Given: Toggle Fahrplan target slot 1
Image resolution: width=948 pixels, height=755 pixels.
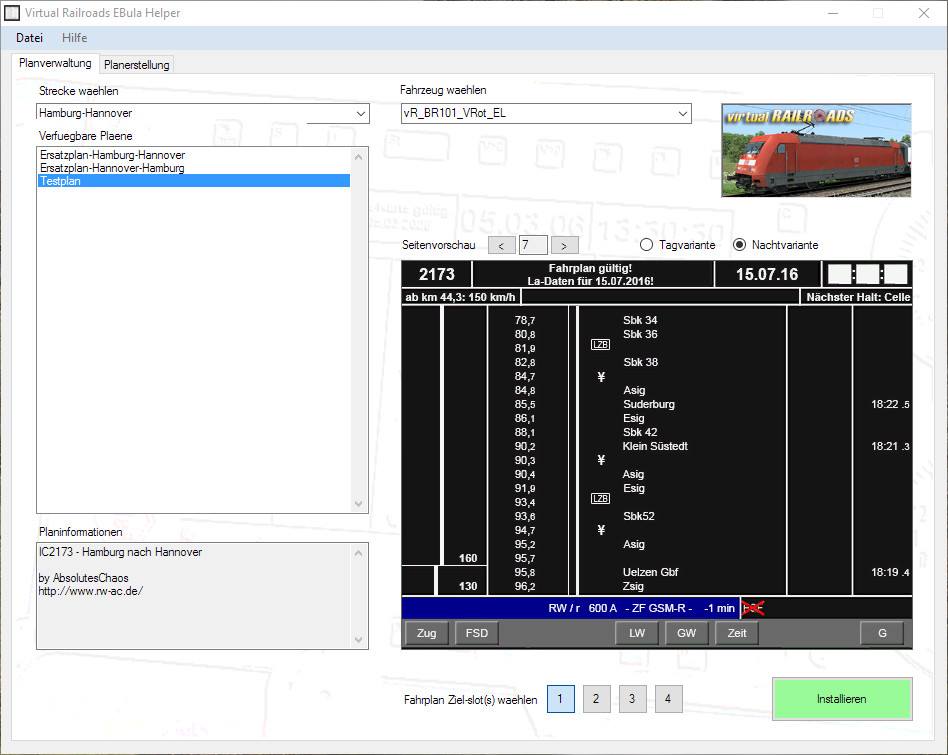Looking at the screenshot, I should click(560, 699).
